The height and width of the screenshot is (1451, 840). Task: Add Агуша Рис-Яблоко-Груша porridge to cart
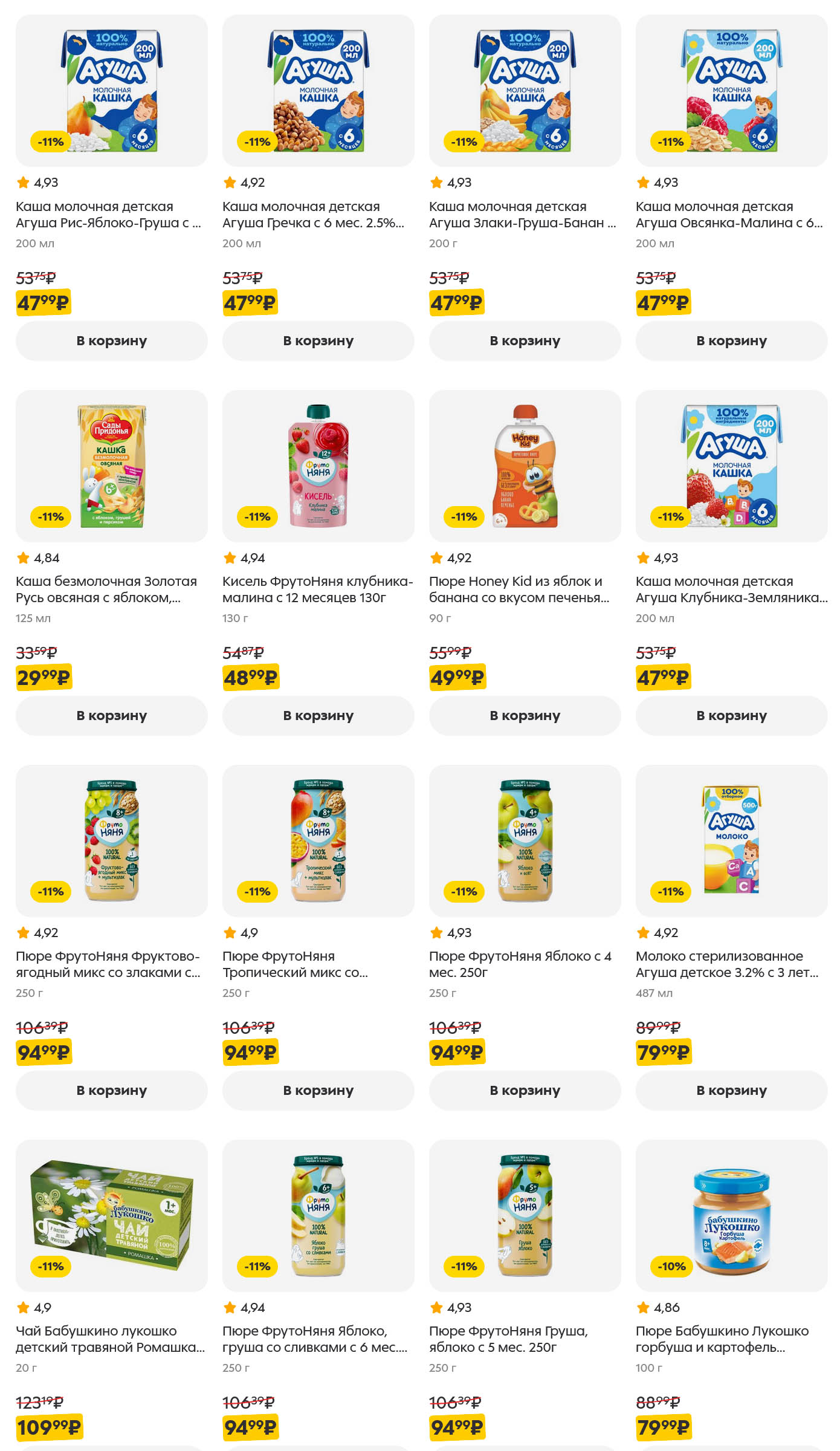(112, 341)
